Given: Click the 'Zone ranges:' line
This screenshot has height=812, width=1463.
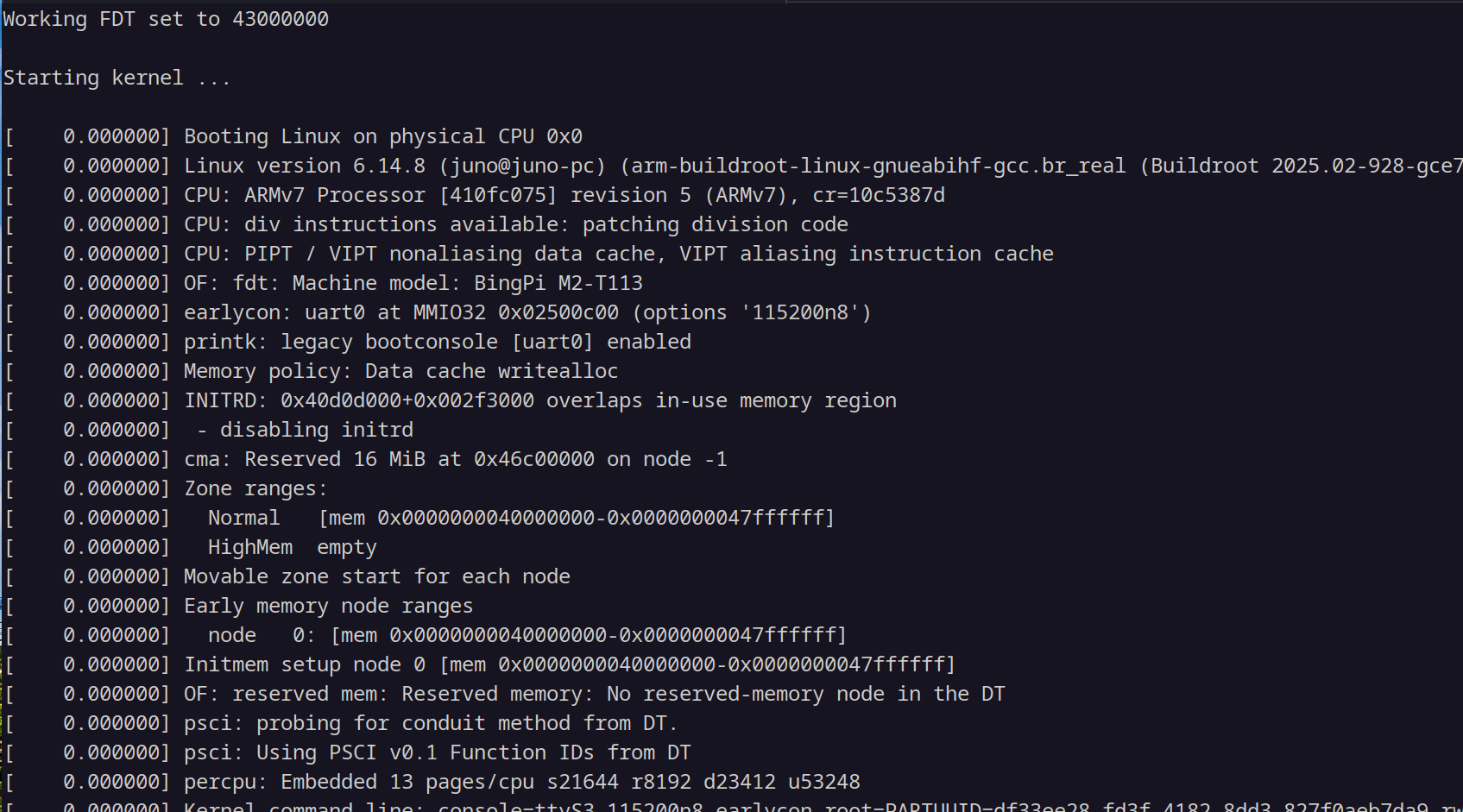Looking at the screenshot, I should coord(256,488).
